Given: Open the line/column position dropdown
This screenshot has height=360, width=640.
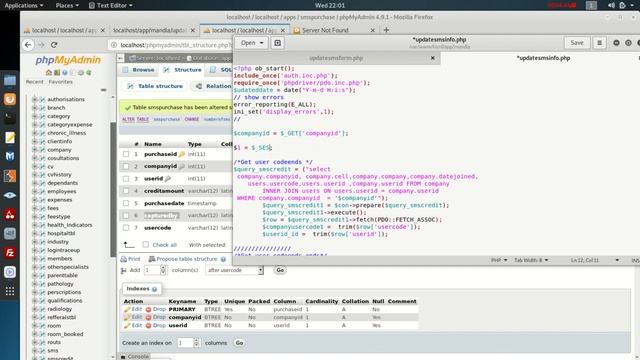Looking at the screenshot, I should pos(595,260).
